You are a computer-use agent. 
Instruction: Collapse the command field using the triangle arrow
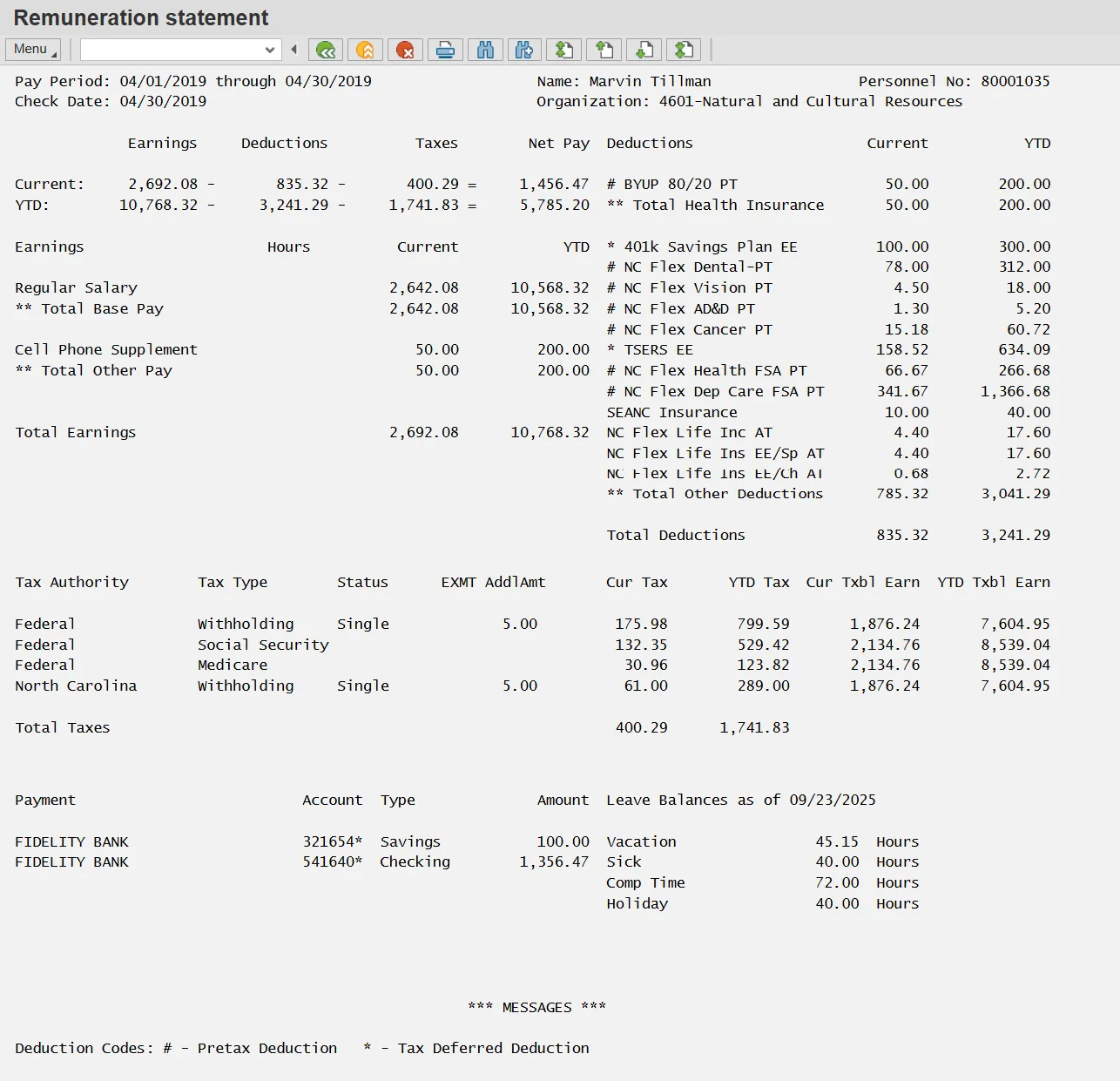(x=294, y=50)
